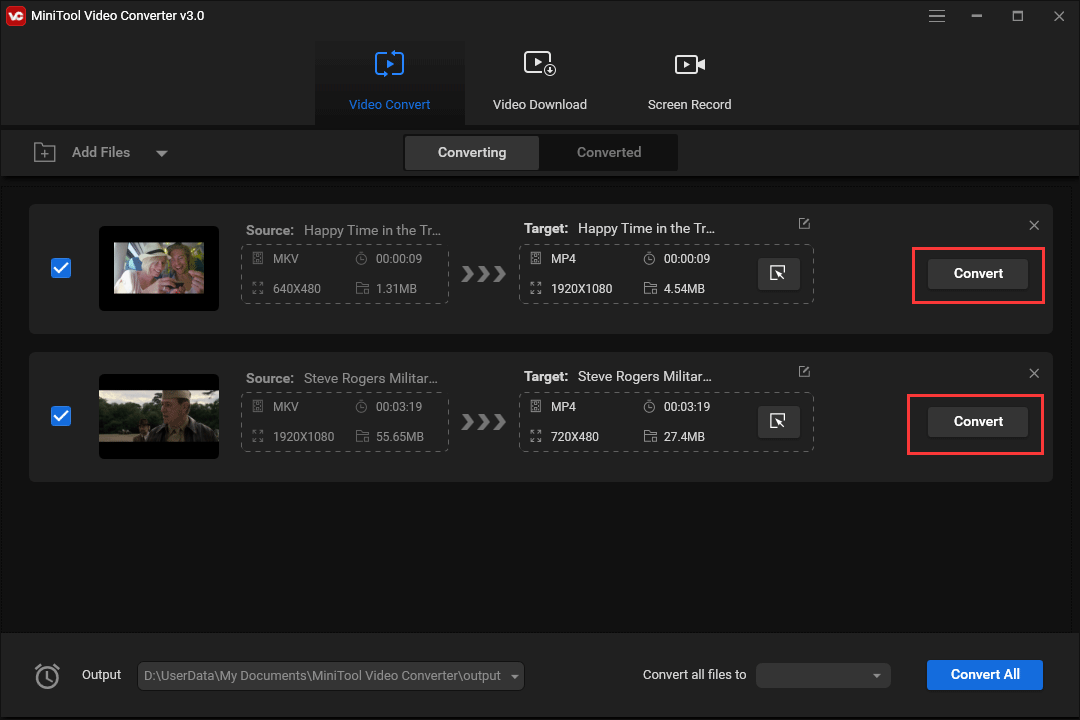Open the Convert all files to dropdown
Image resolution: width=1080 pixels, height=720 pixels.
823,676
